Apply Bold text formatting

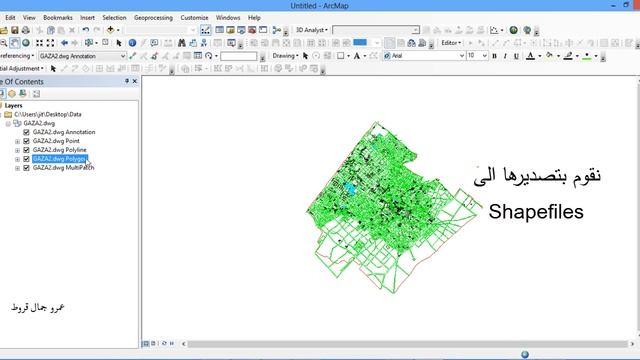tap(494, 56)
